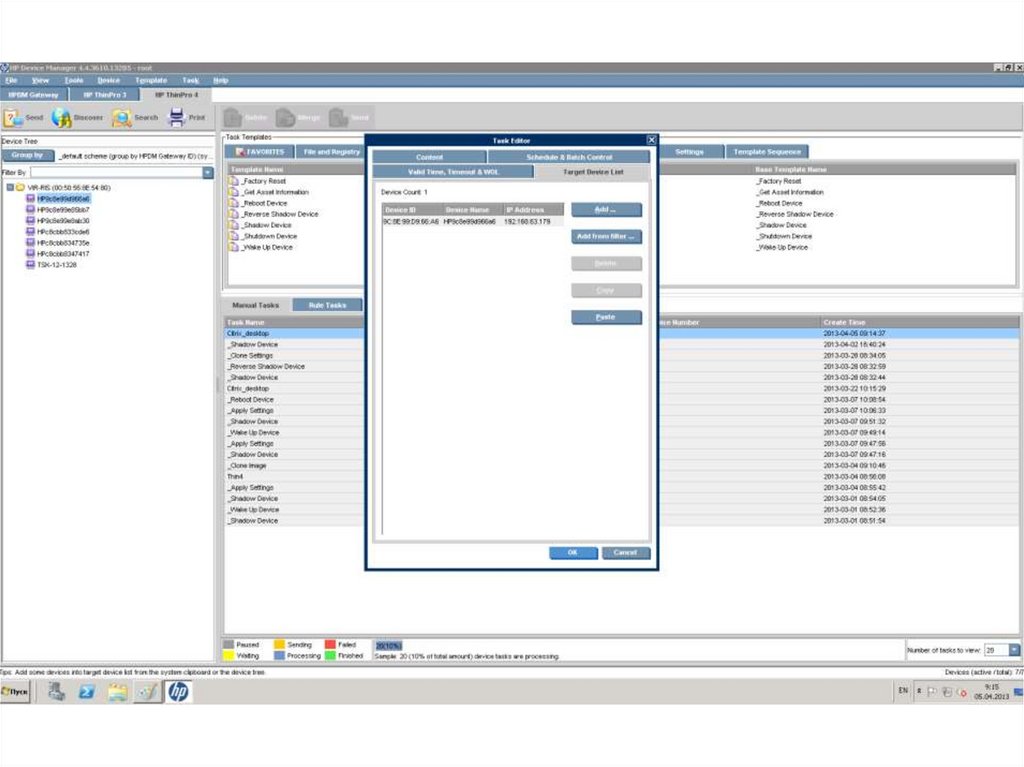Image resolution: width=1024 pixels, height=767 pixels.
Task: Click the _Get Asset Information template icon
Action: pos(234,192)
